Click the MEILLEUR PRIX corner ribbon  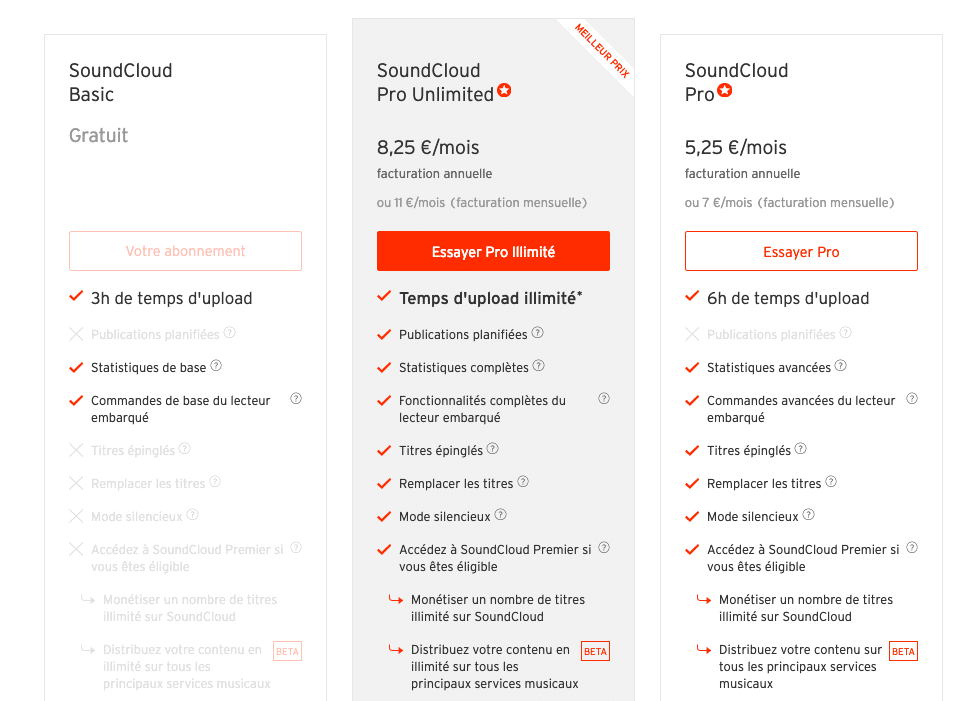[602, 50]
